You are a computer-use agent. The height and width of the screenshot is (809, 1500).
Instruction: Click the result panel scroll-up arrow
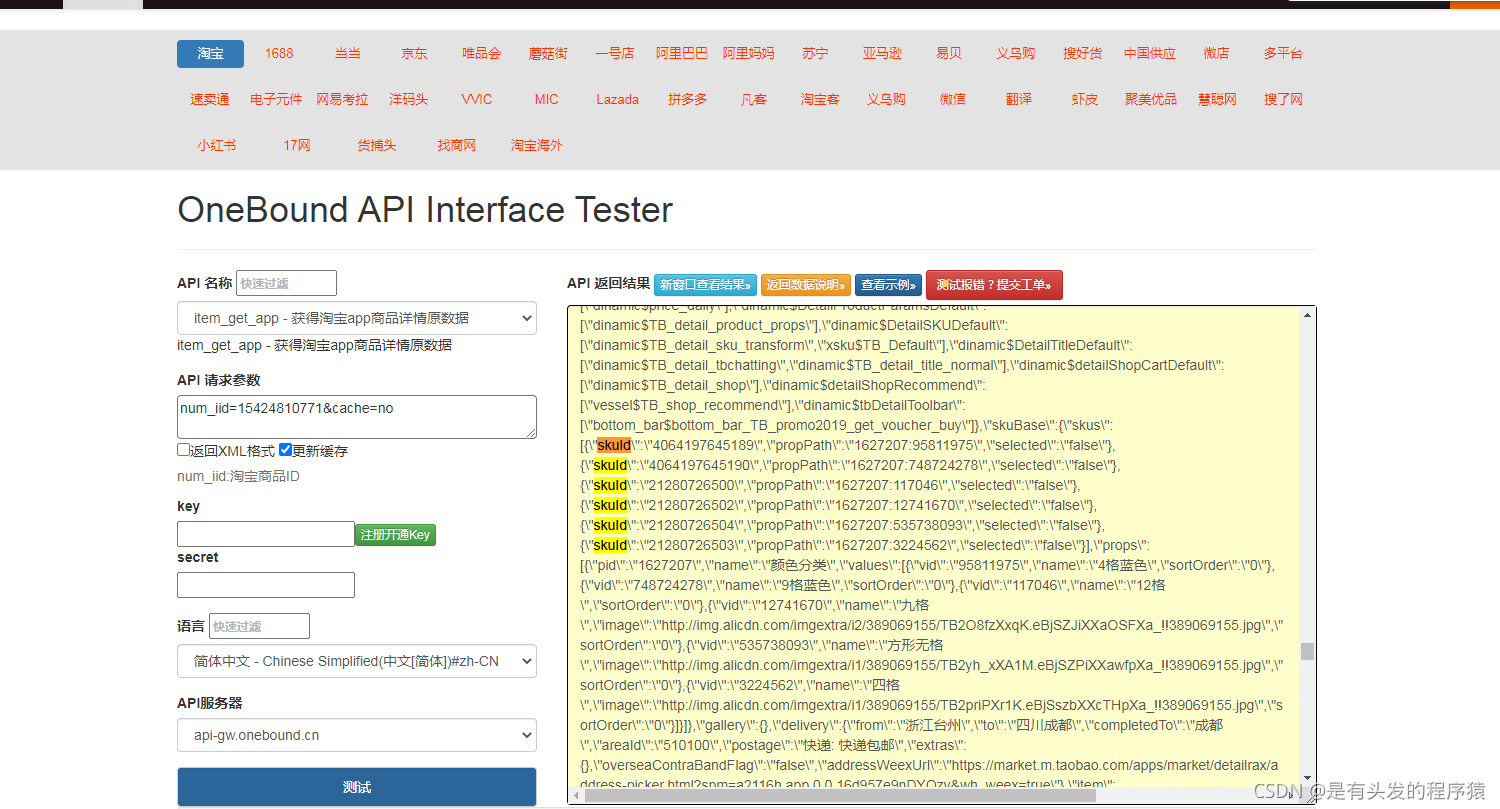point(1307,315)
